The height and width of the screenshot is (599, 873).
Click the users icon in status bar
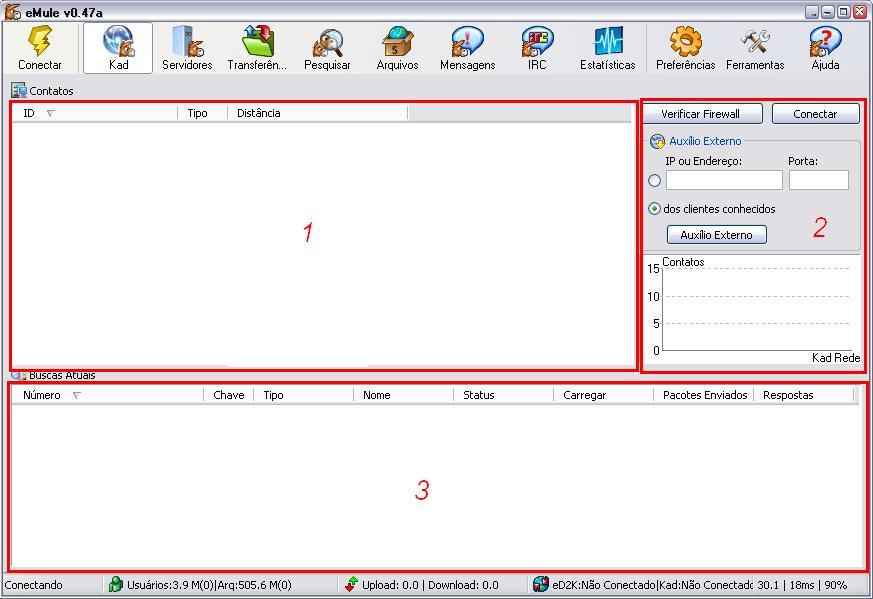115,584
